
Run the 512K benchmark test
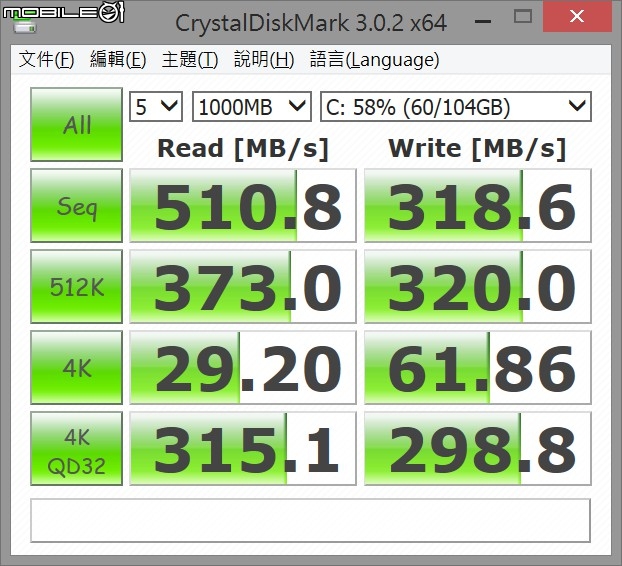click(77, 286)
